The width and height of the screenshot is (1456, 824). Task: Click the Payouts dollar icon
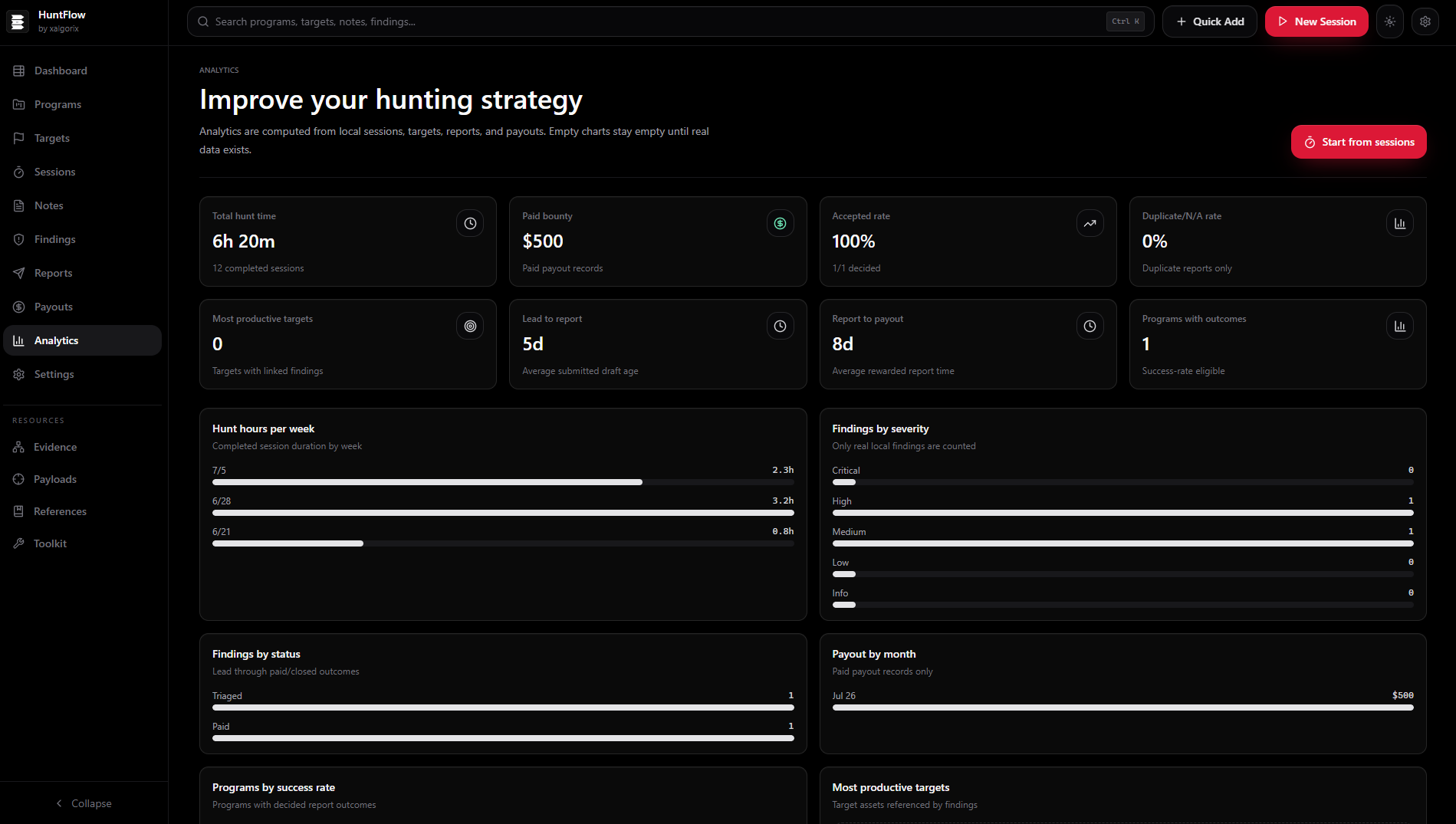coord(19,307)
